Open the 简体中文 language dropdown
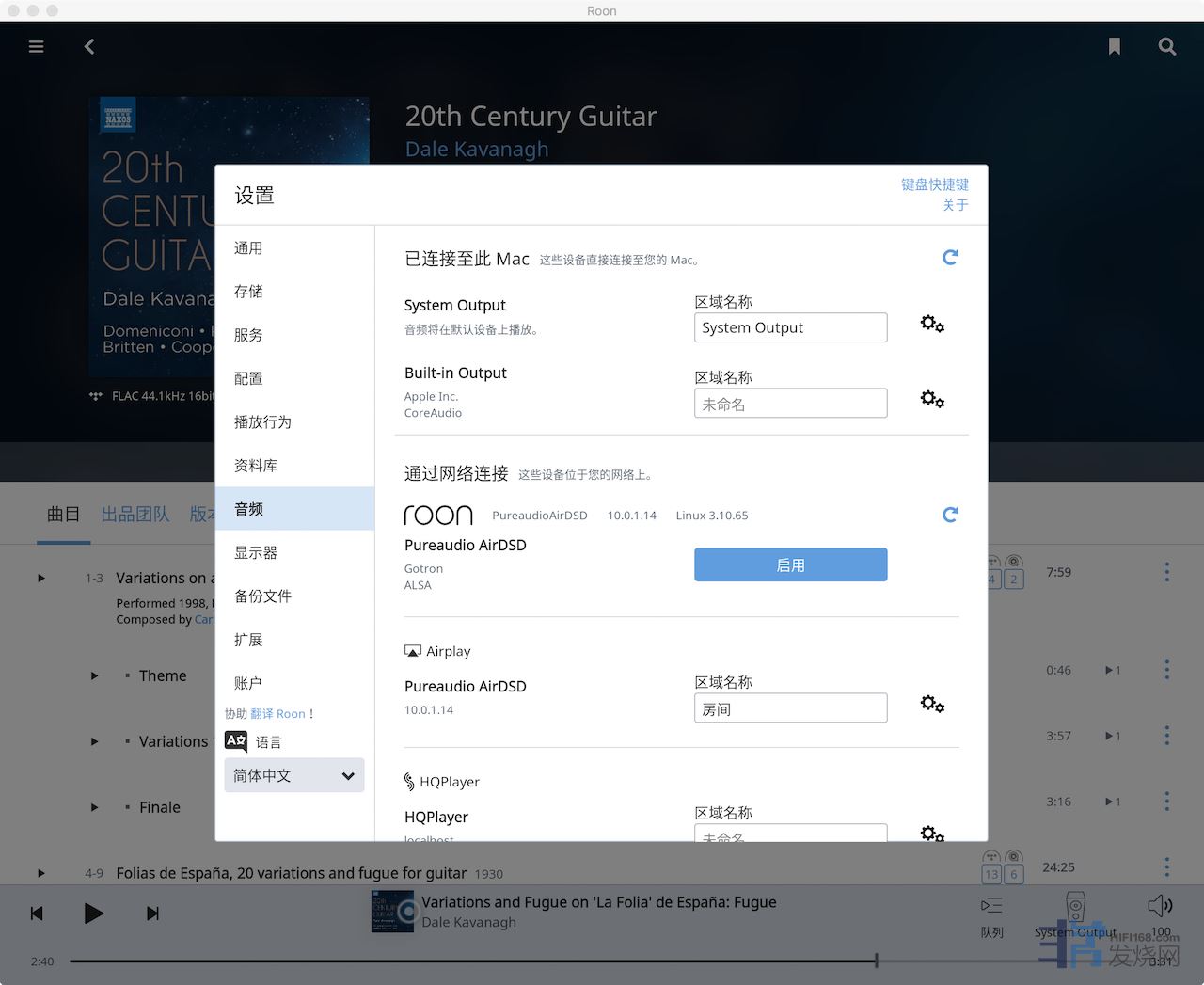 point(294,776)
